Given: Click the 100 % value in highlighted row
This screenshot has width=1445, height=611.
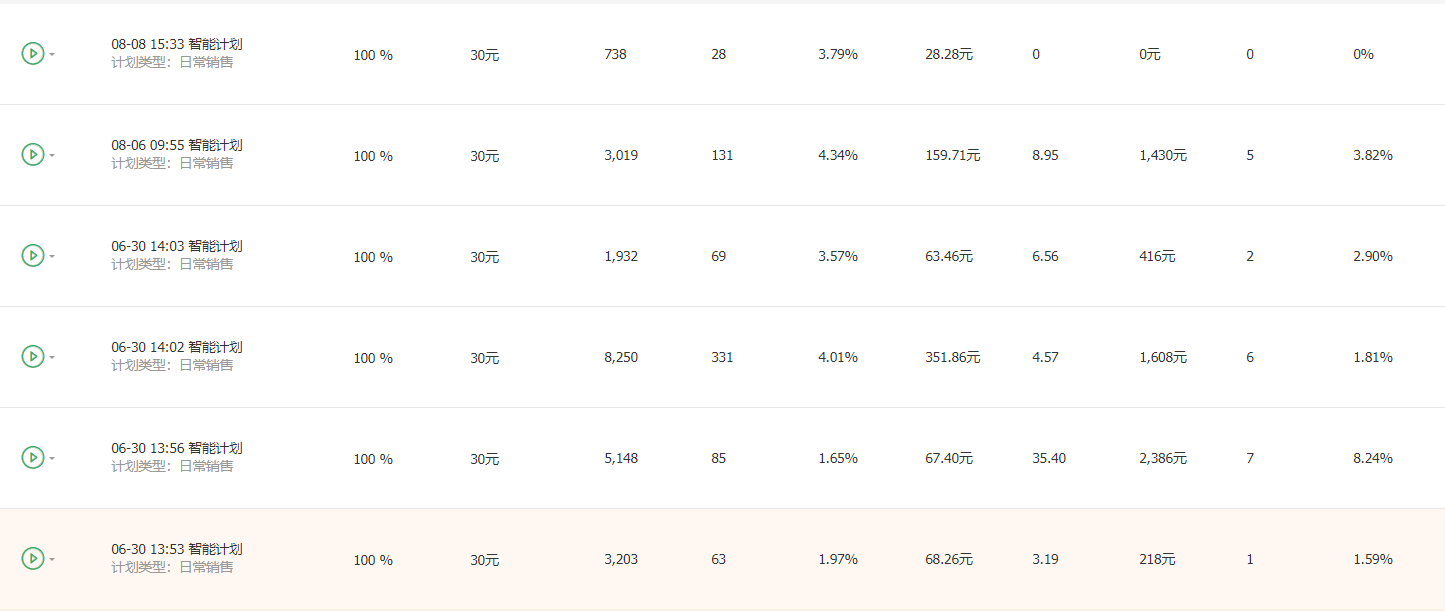Looking at the screenshot, I should 373,560.
